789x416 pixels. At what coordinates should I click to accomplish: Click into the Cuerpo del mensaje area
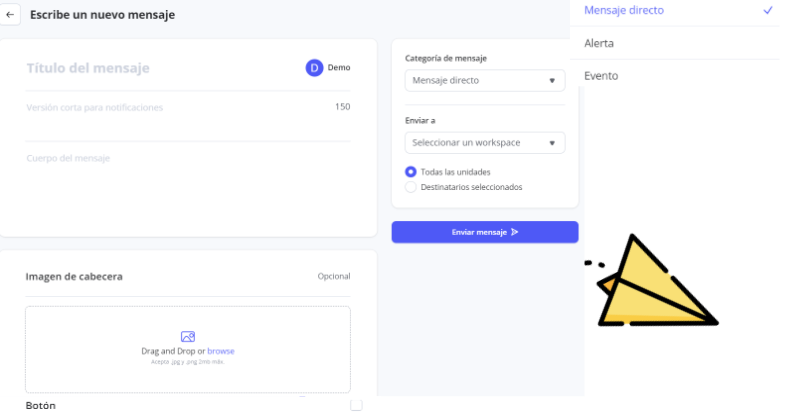click(x=180, y=158)
